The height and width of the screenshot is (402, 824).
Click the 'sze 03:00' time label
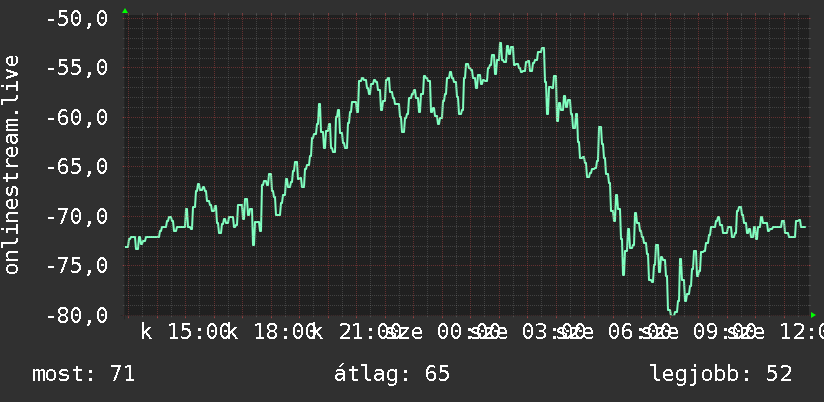click(529, 333)
